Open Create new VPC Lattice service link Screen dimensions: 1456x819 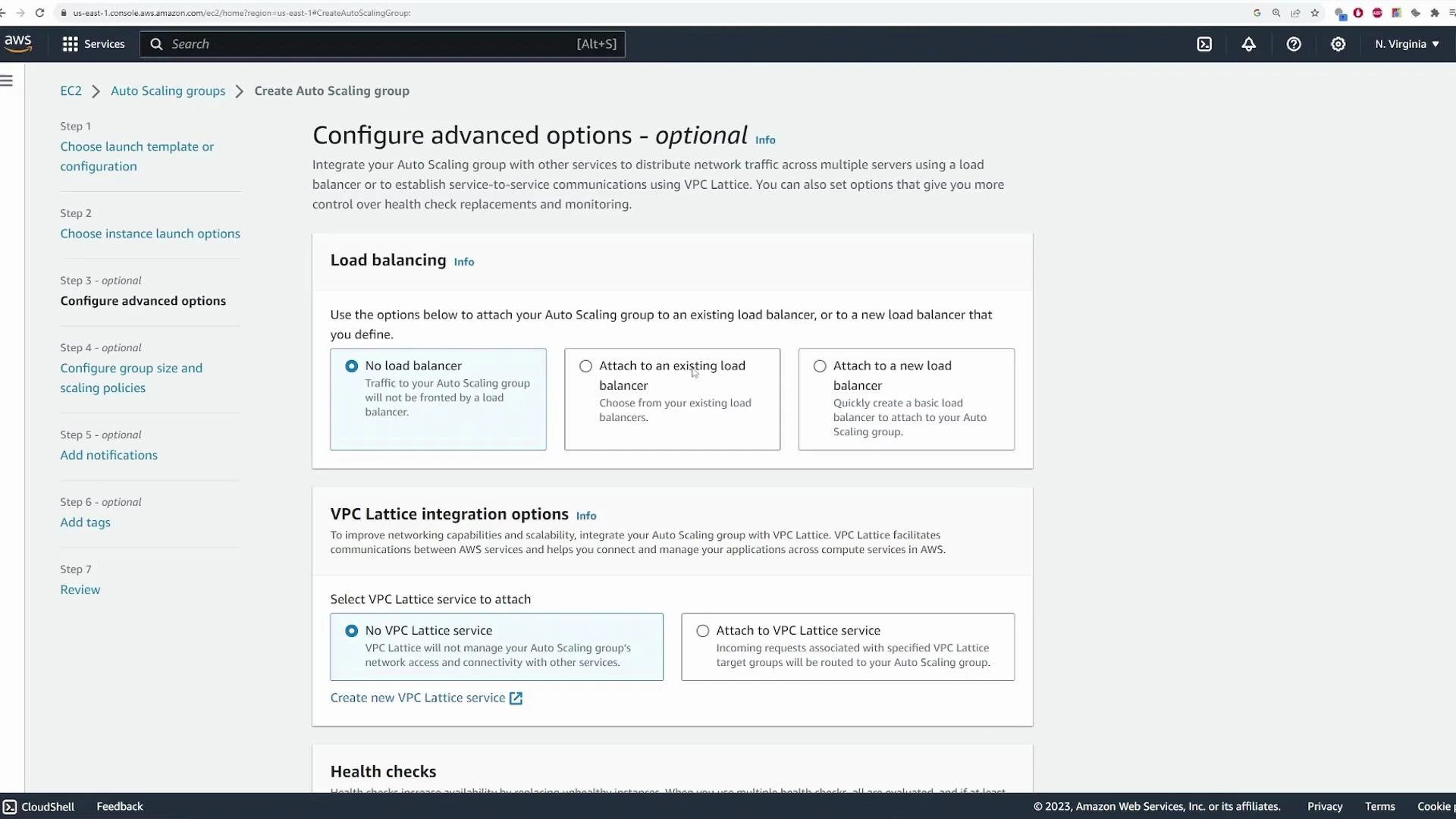coord(418,697)
